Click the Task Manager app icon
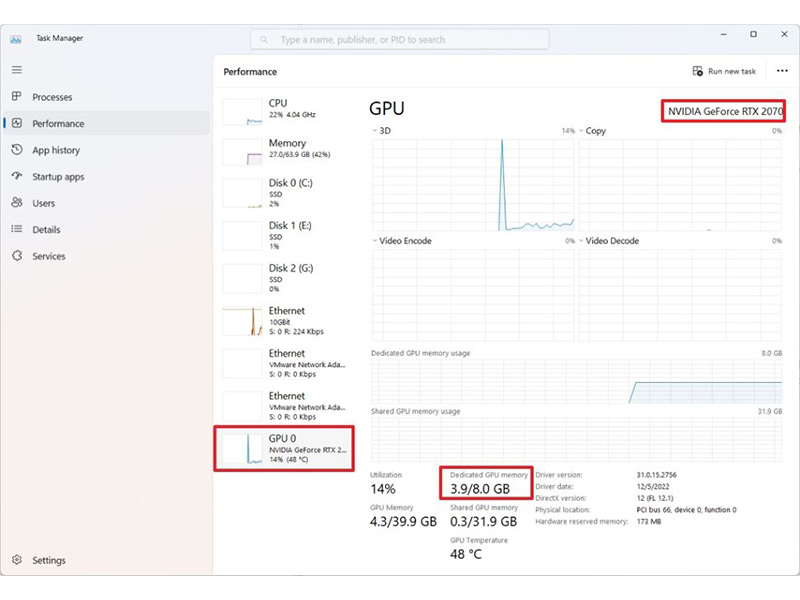Screen dimensions: 800x600 (16, 39)
